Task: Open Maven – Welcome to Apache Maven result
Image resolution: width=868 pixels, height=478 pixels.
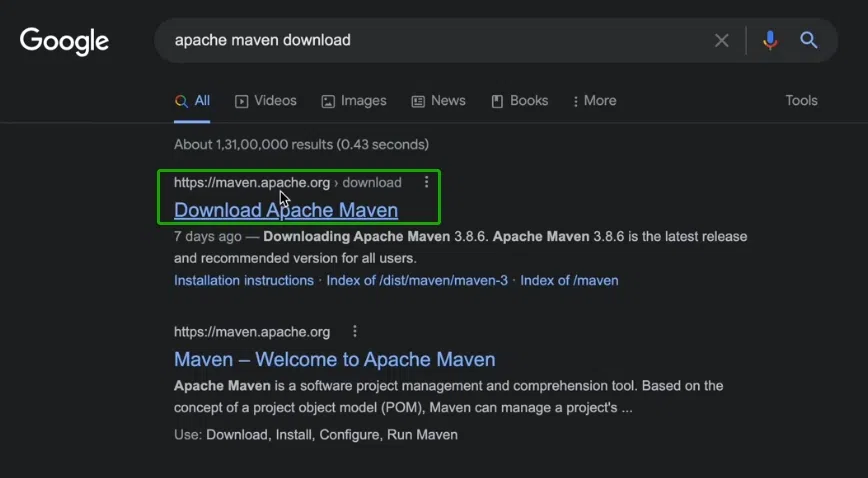Action: 334,359
